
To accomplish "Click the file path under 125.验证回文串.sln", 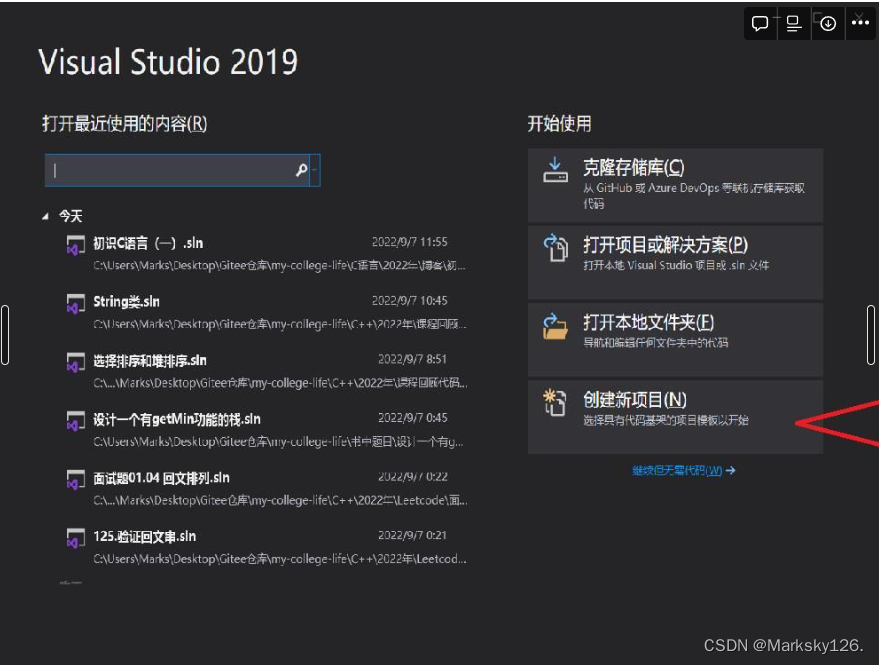I will (x=280, y=559).
